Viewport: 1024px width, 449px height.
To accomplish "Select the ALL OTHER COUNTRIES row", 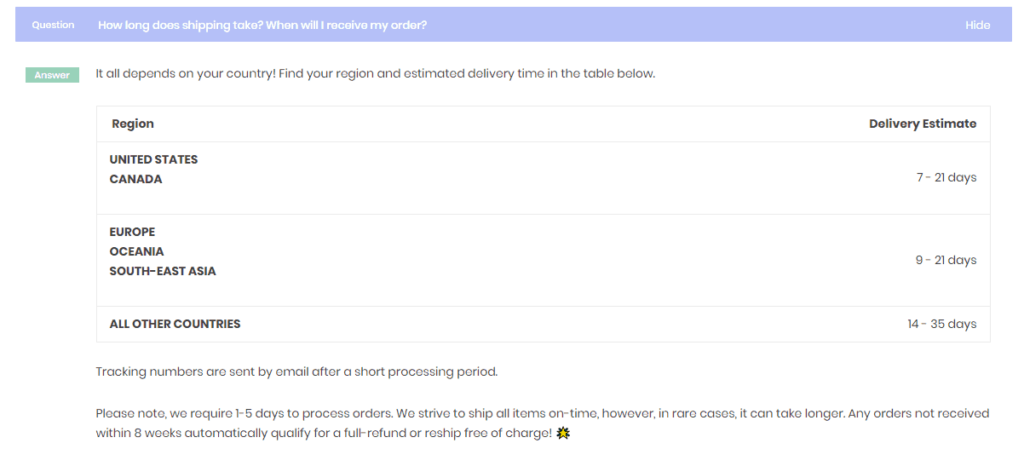I will click(x=543, y=324).
